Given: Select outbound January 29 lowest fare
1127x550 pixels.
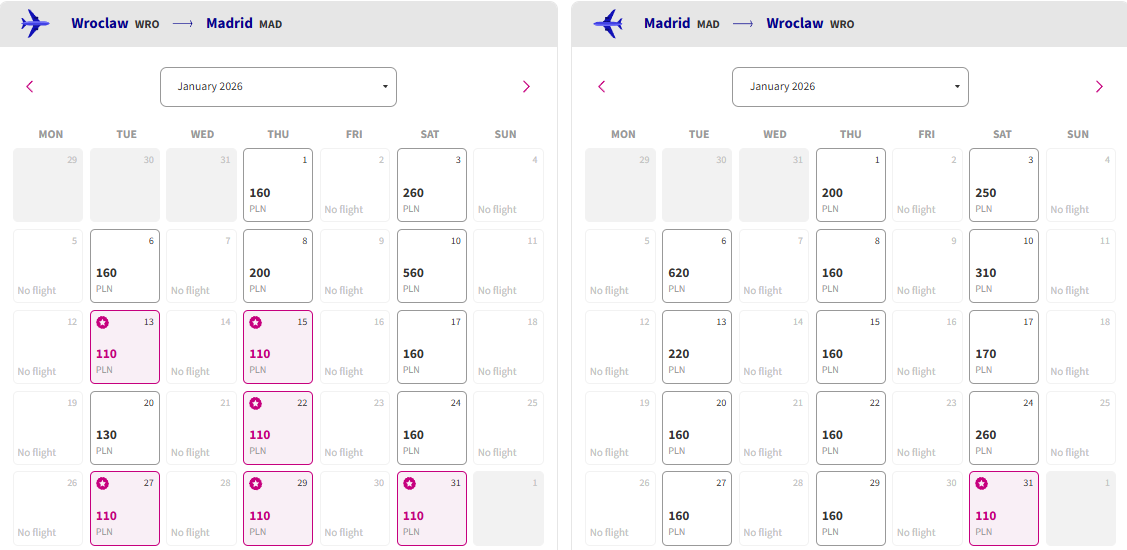Looking at the screenshot, I should tap(278, 509).
